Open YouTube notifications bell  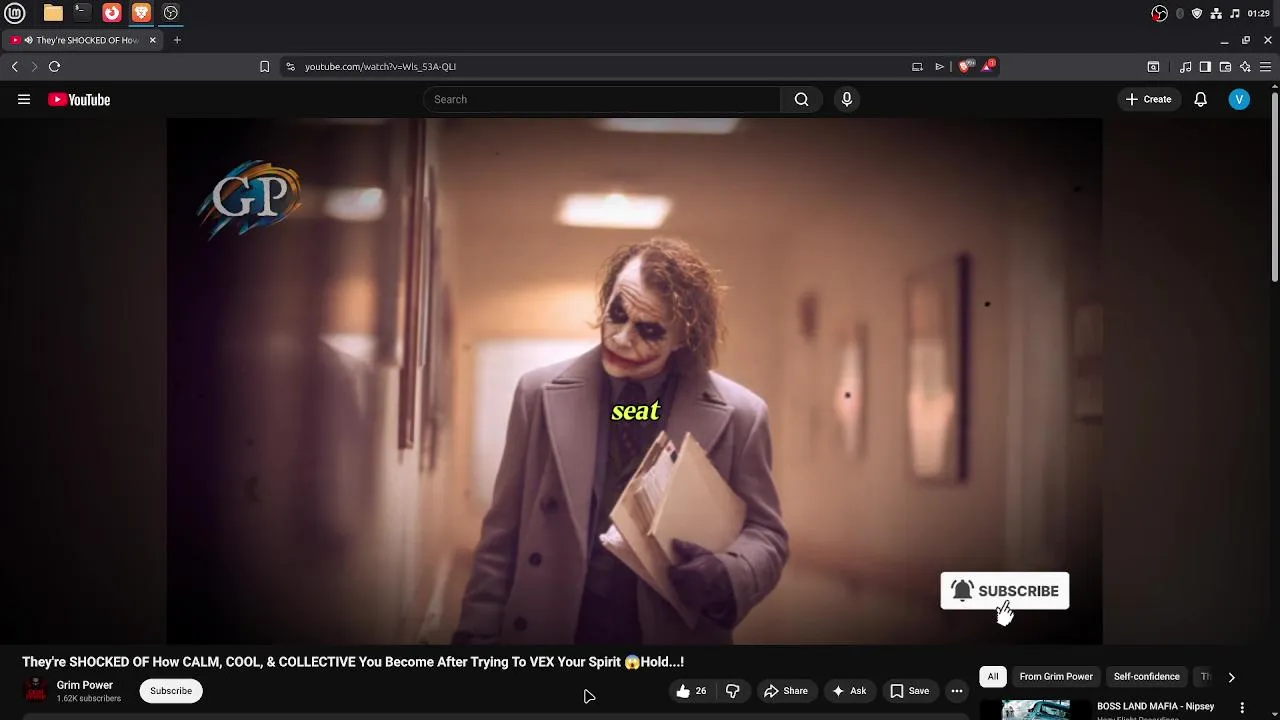1201,99
